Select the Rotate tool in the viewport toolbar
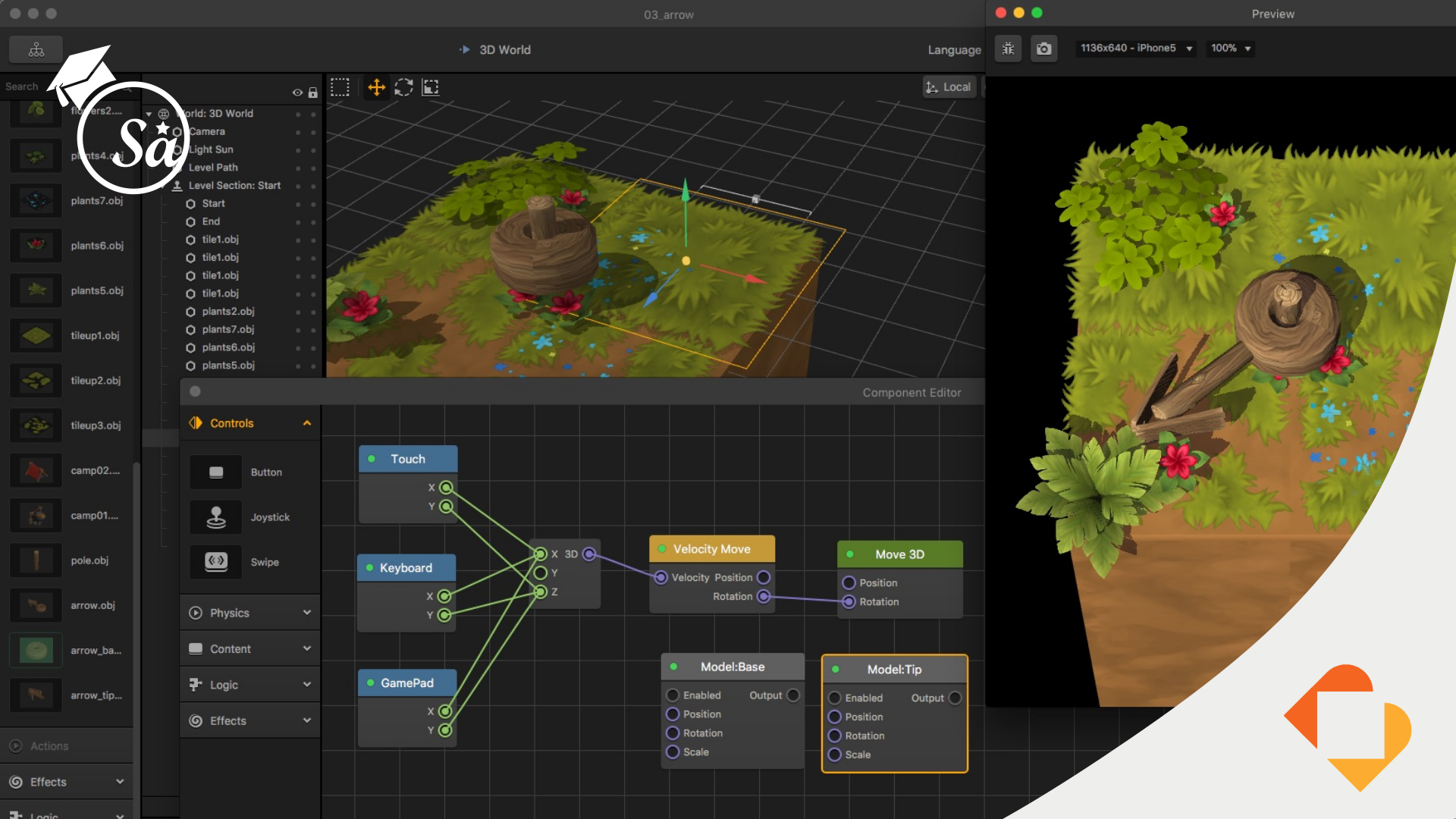 click(403, 86)
